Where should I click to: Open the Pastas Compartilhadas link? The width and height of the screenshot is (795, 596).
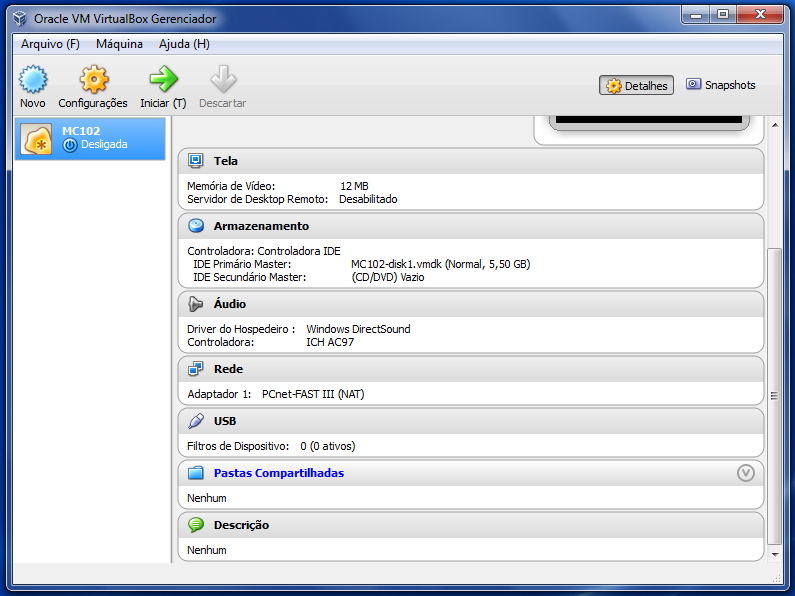pyautogui.click(x=279, y=473)
